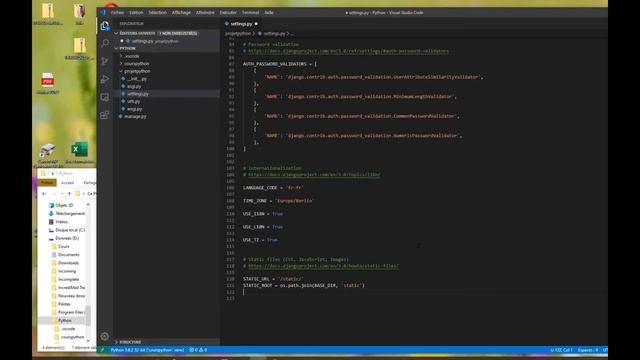Open the Exécuter menu
Screen dimensions: 640x360
point(228,13)
